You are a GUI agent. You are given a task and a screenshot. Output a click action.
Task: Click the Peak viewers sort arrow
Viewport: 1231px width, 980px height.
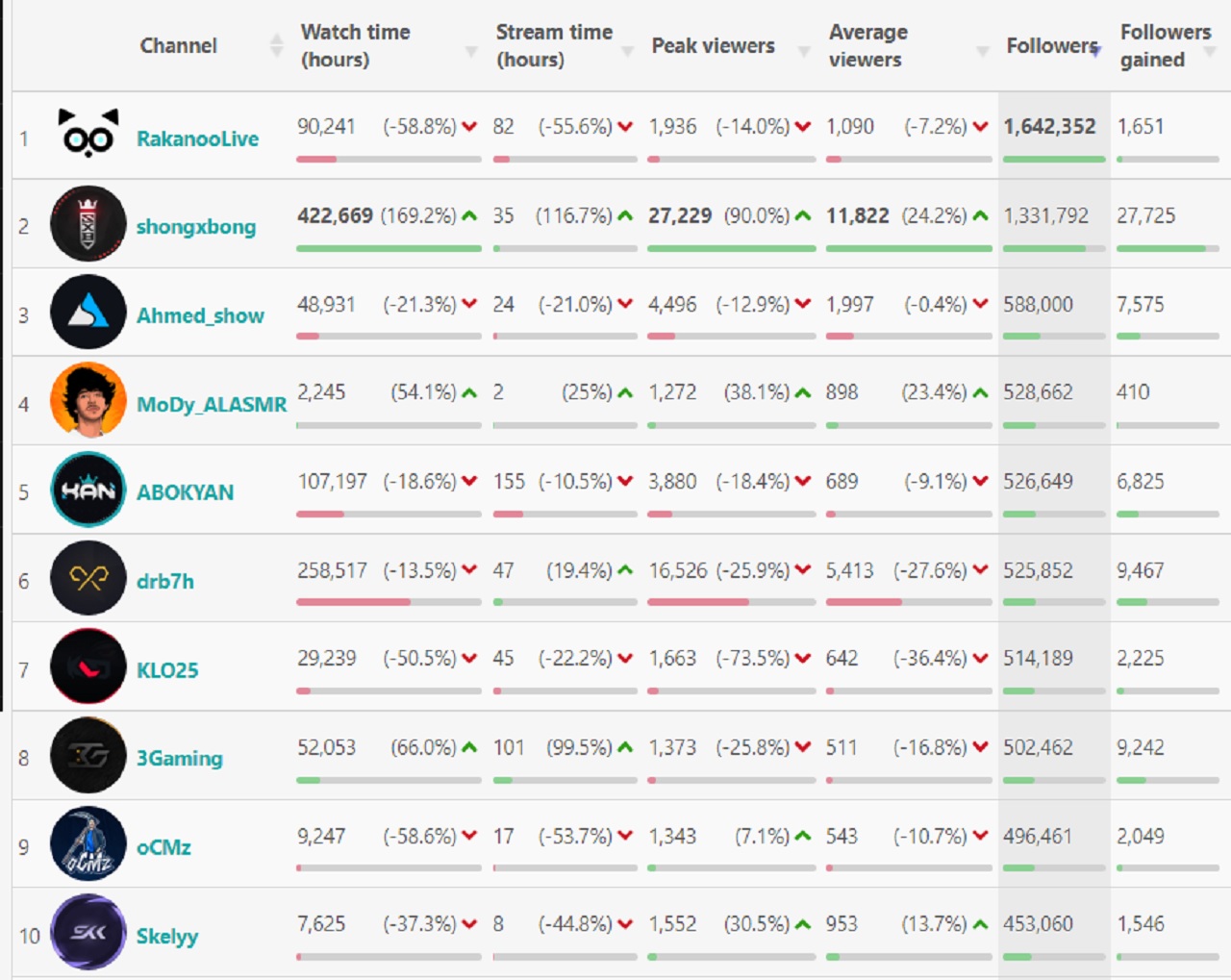tap(804, 51)
